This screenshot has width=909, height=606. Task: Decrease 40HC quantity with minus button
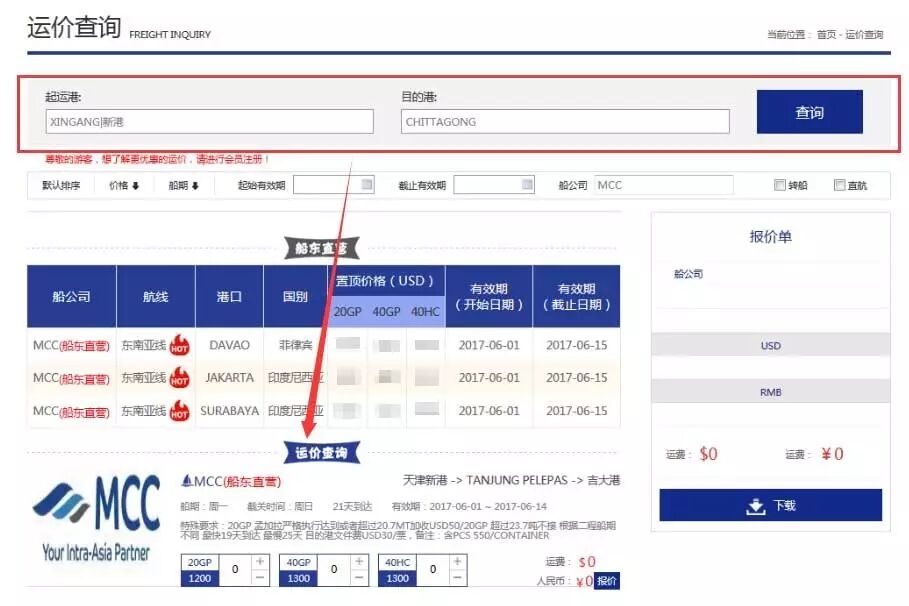pos(458,578)
